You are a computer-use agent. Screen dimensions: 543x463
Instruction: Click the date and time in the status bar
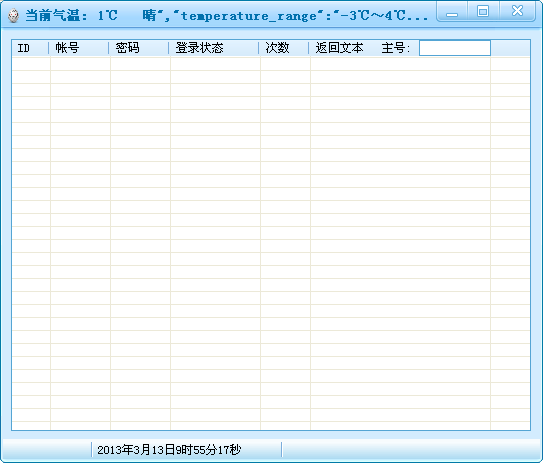(x=169, y=450)
